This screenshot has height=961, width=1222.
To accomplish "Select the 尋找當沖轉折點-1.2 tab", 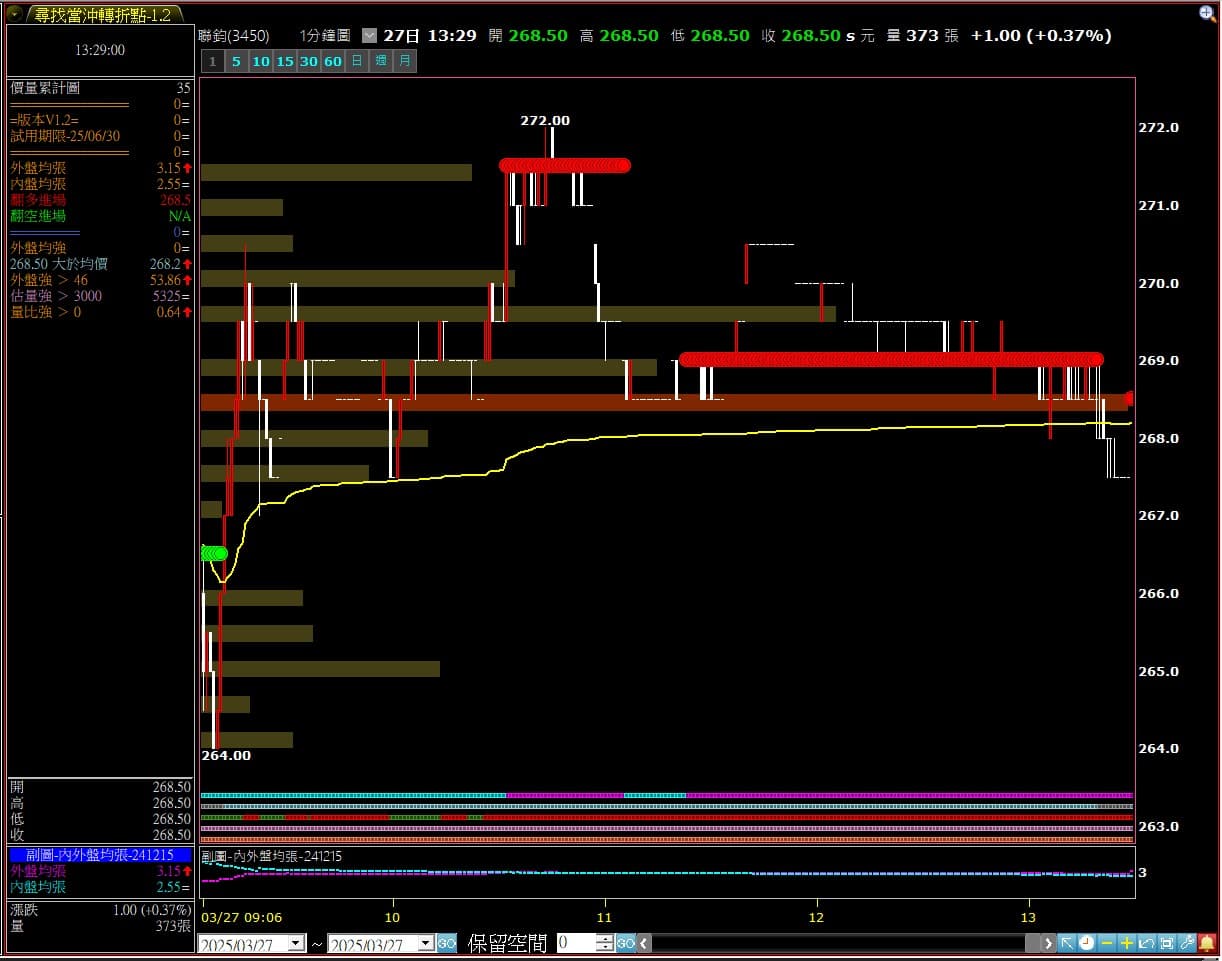I will click(x=103, y=14).
